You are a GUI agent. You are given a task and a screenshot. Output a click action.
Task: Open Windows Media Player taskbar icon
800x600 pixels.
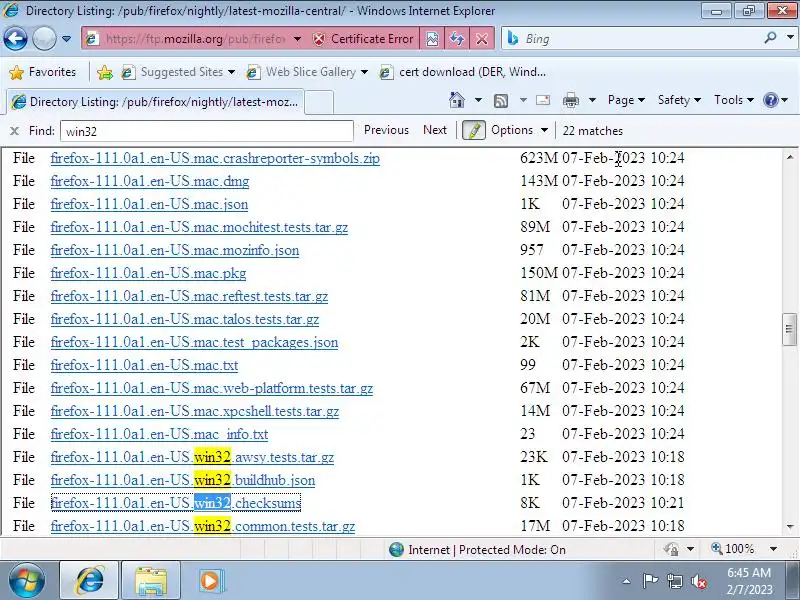coord(210,581)
